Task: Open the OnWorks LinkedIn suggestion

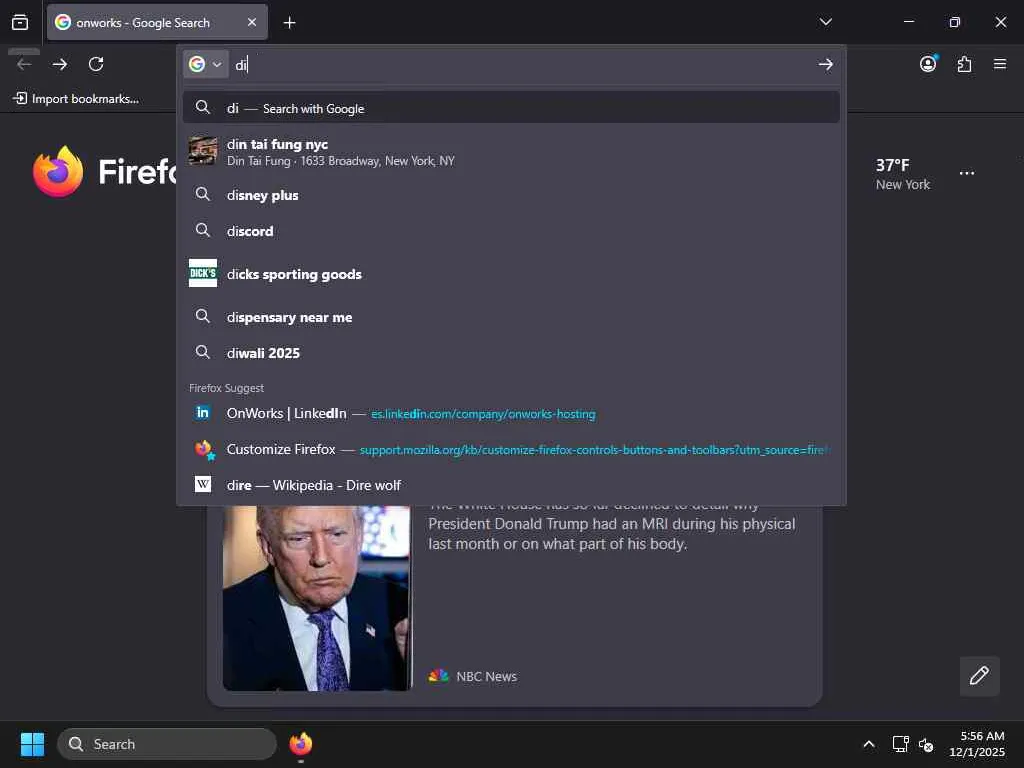Action: click(511, 413)
